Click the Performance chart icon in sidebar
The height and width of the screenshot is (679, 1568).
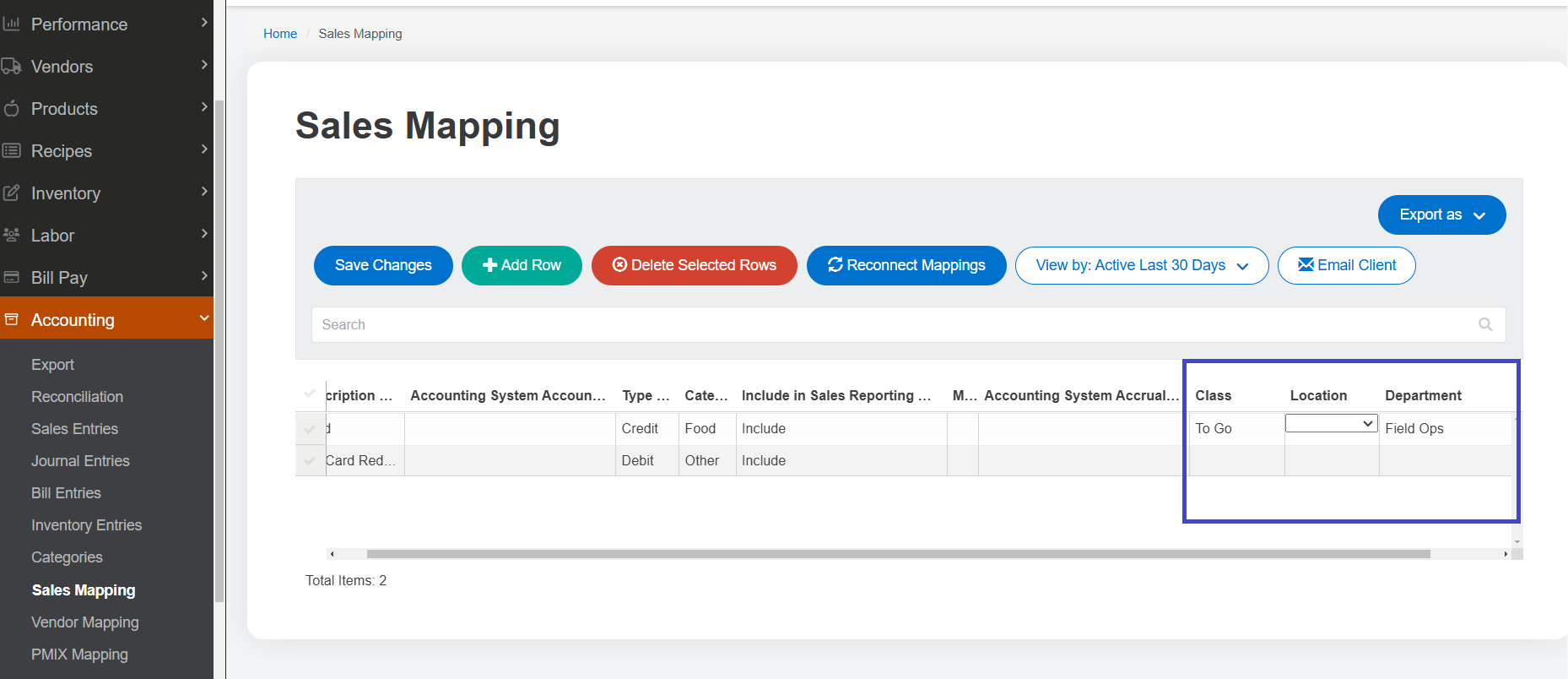tap(11, 24)
